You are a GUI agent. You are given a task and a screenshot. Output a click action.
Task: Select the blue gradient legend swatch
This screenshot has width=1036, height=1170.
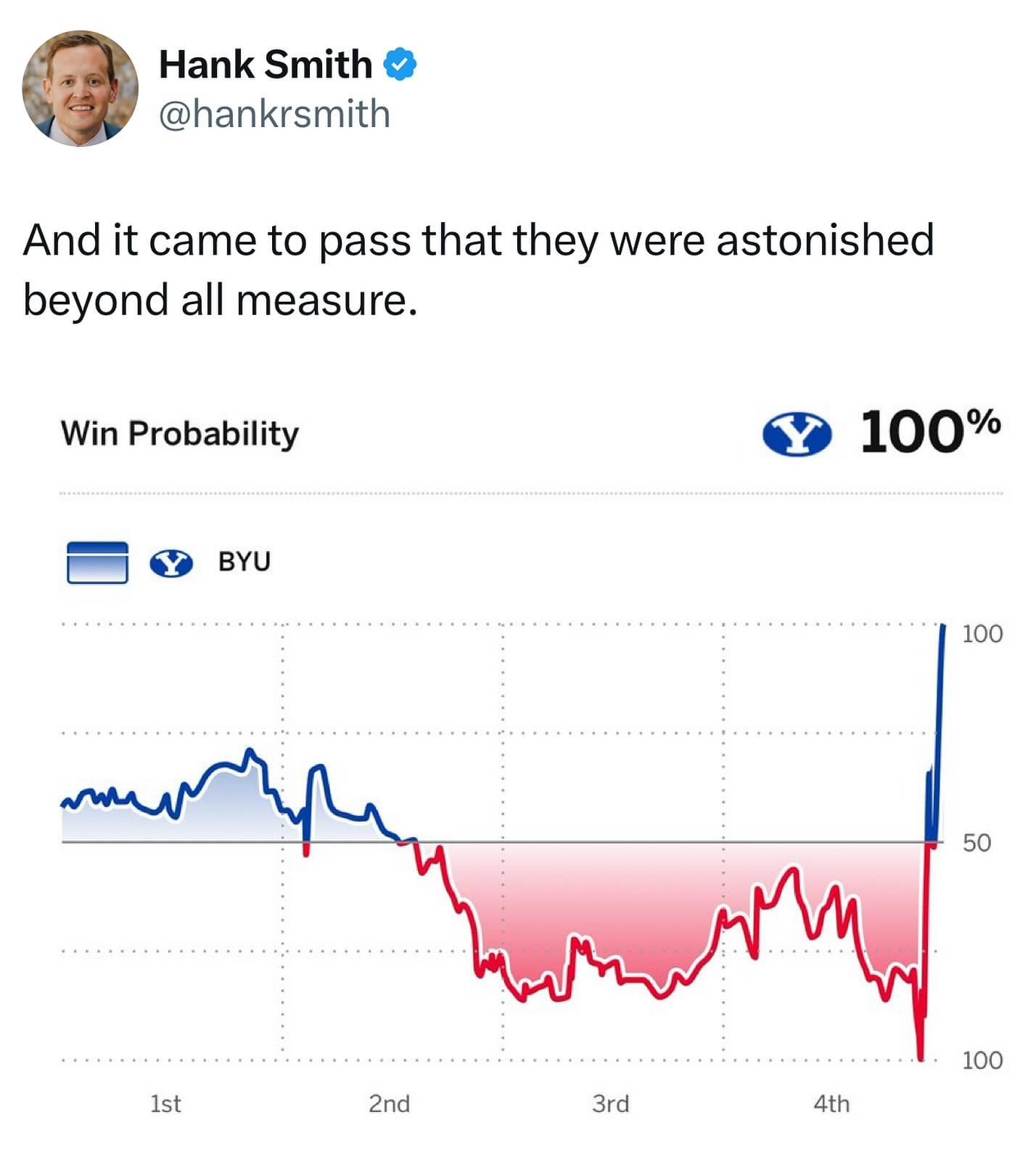pyautogui.click(x=97, y=562)
